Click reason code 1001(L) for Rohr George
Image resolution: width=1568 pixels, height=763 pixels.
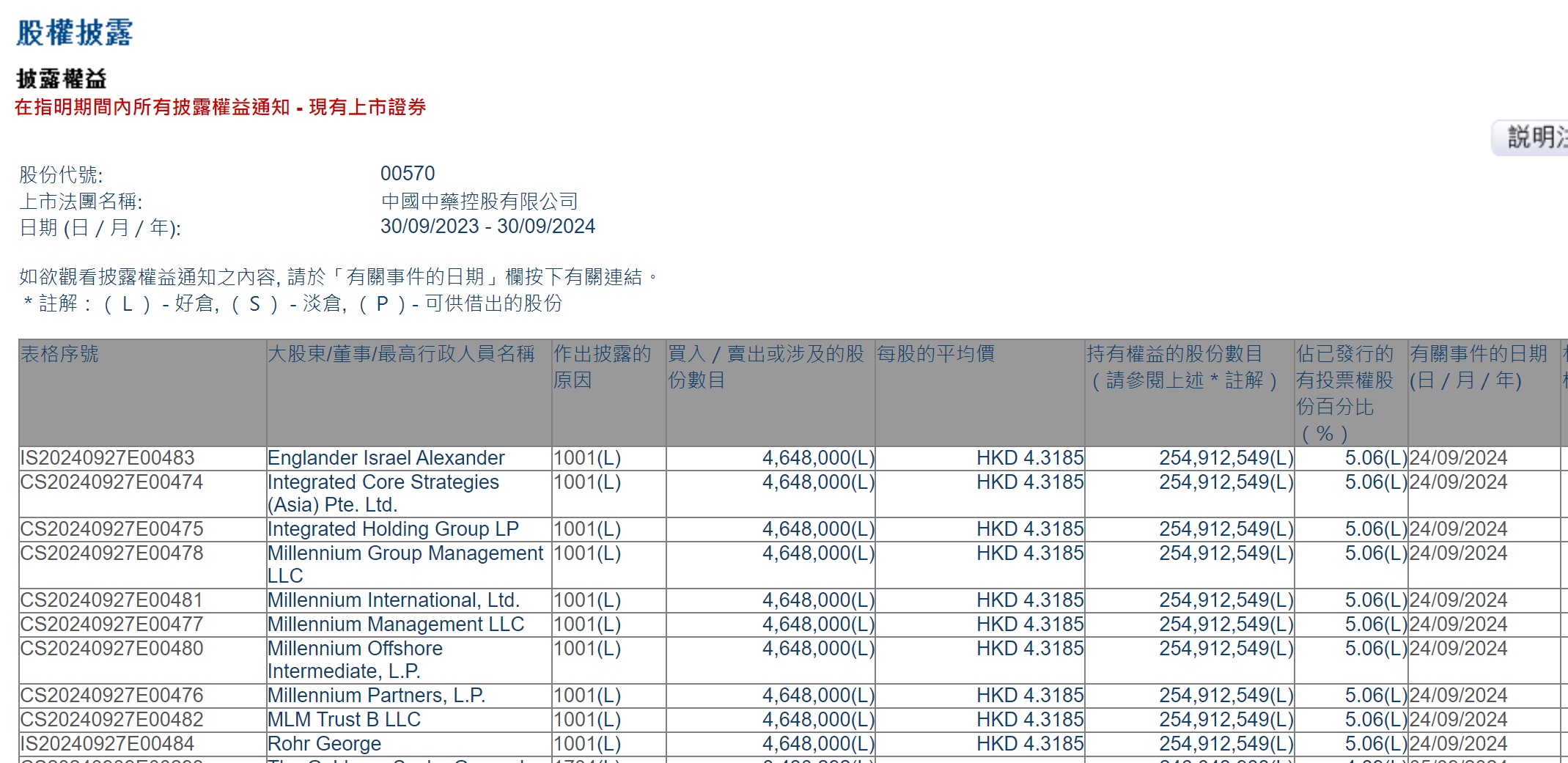click(587, 744)
